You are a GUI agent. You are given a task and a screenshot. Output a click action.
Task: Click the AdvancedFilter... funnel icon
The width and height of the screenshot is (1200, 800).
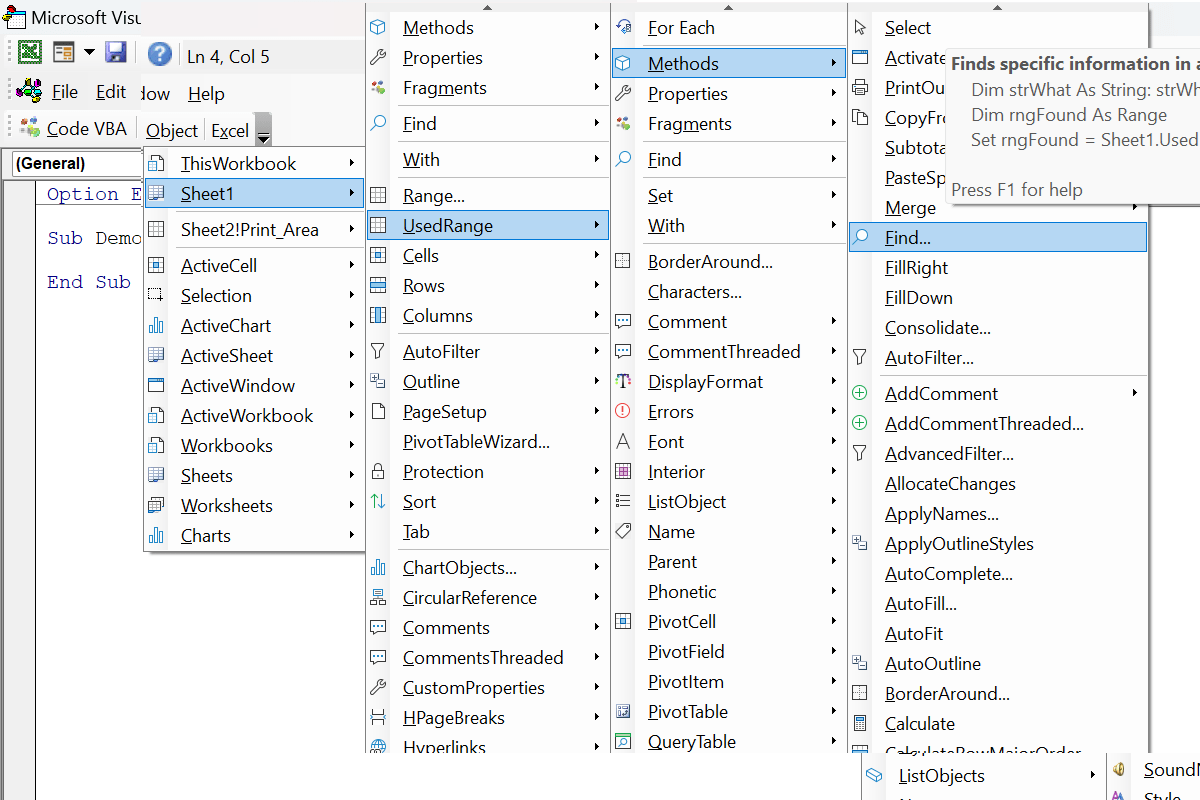pyautogui.click(x=860, y=453)
